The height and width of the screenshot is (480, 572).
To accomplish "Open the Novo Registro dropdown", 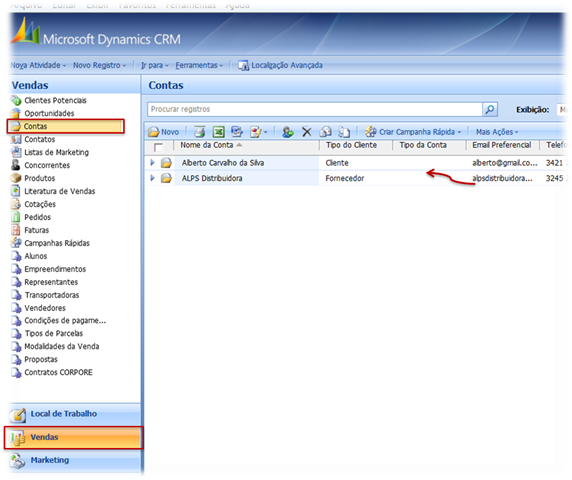I will pyautogui.click(x=99, y=65).
